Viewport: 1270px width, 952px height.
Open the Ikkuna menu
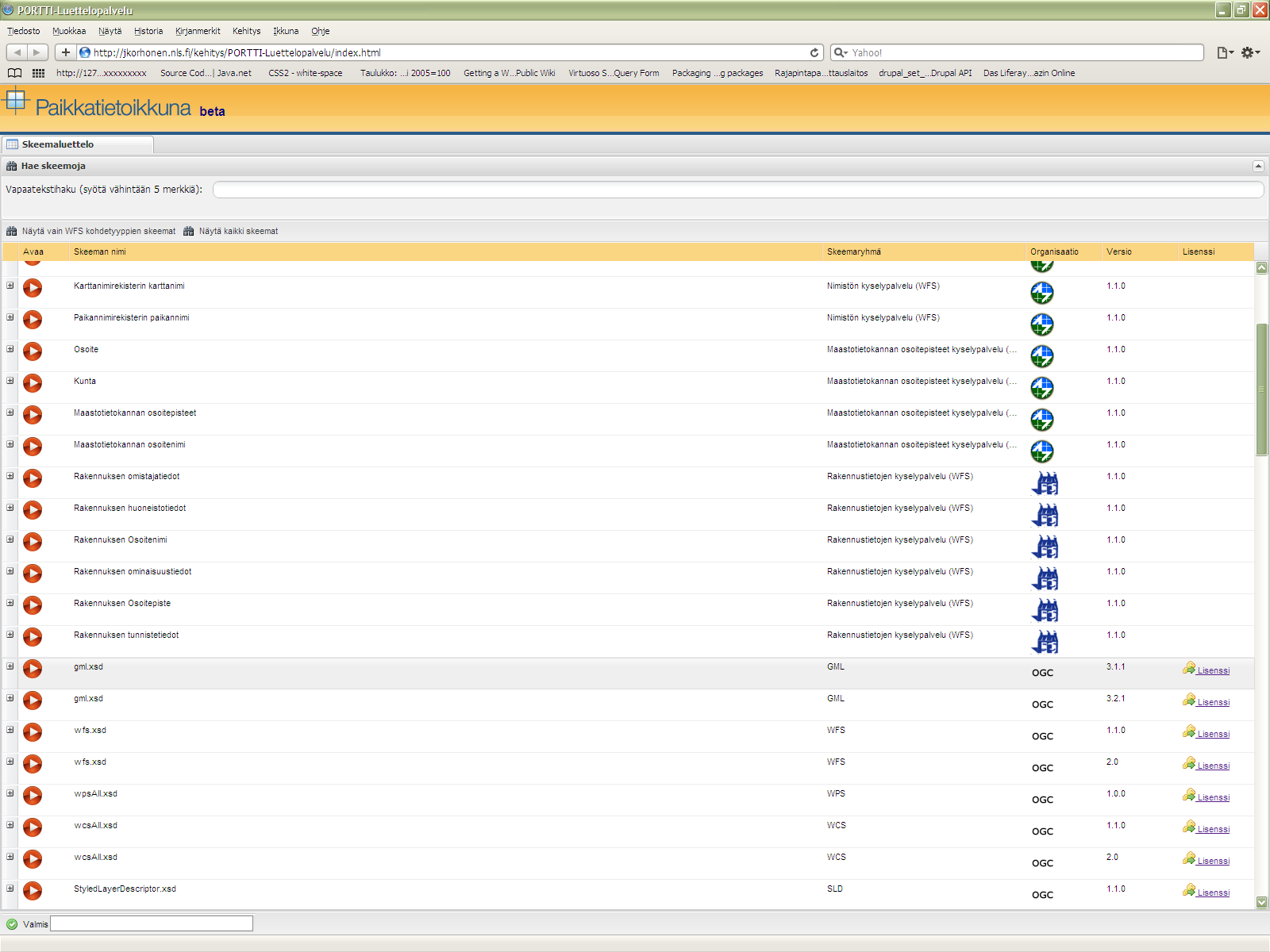(x=286, y=31)
